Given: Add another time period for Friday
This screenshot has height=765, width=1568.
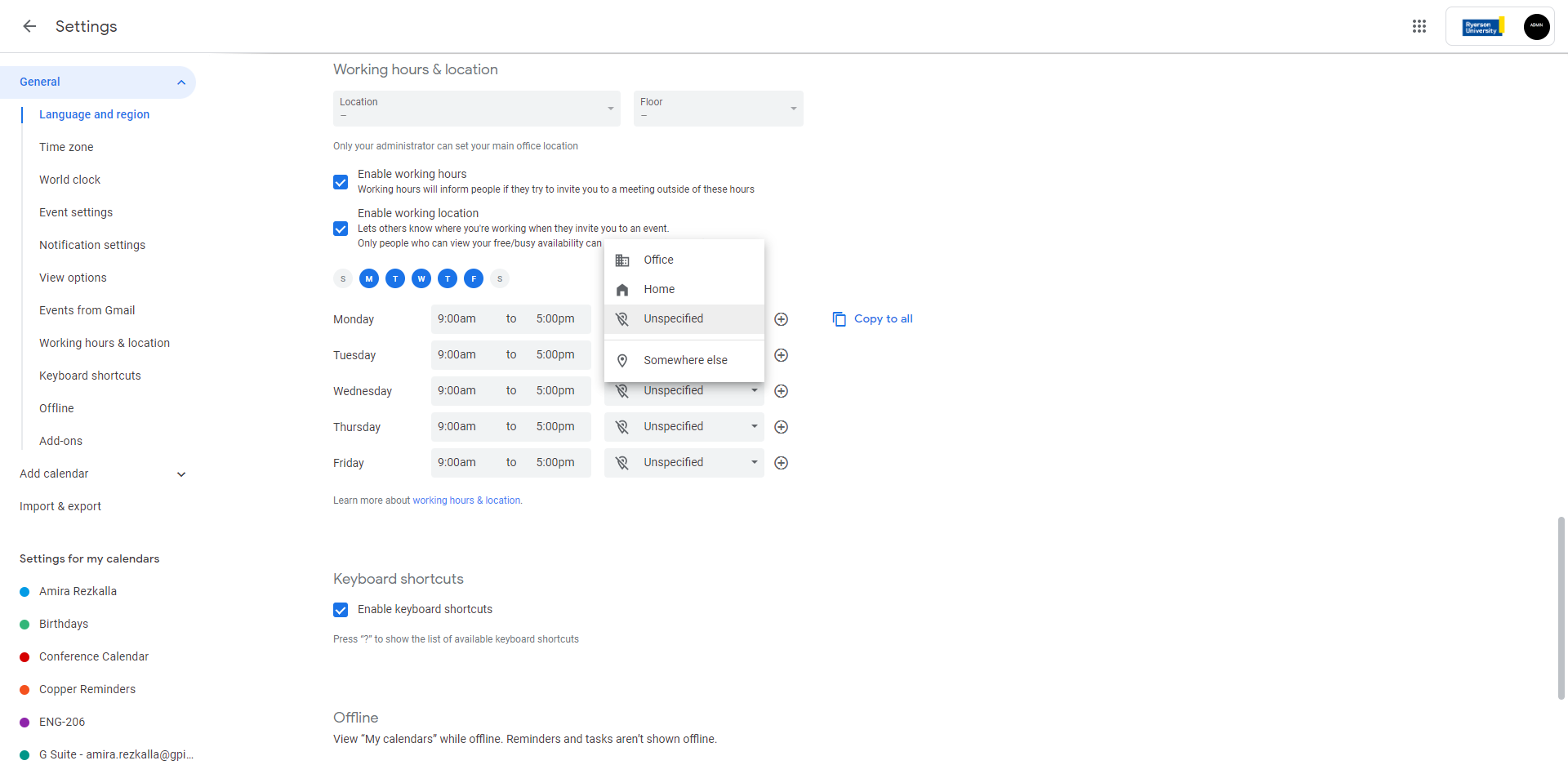Looking at the screenshot, I should click(781, 463).
